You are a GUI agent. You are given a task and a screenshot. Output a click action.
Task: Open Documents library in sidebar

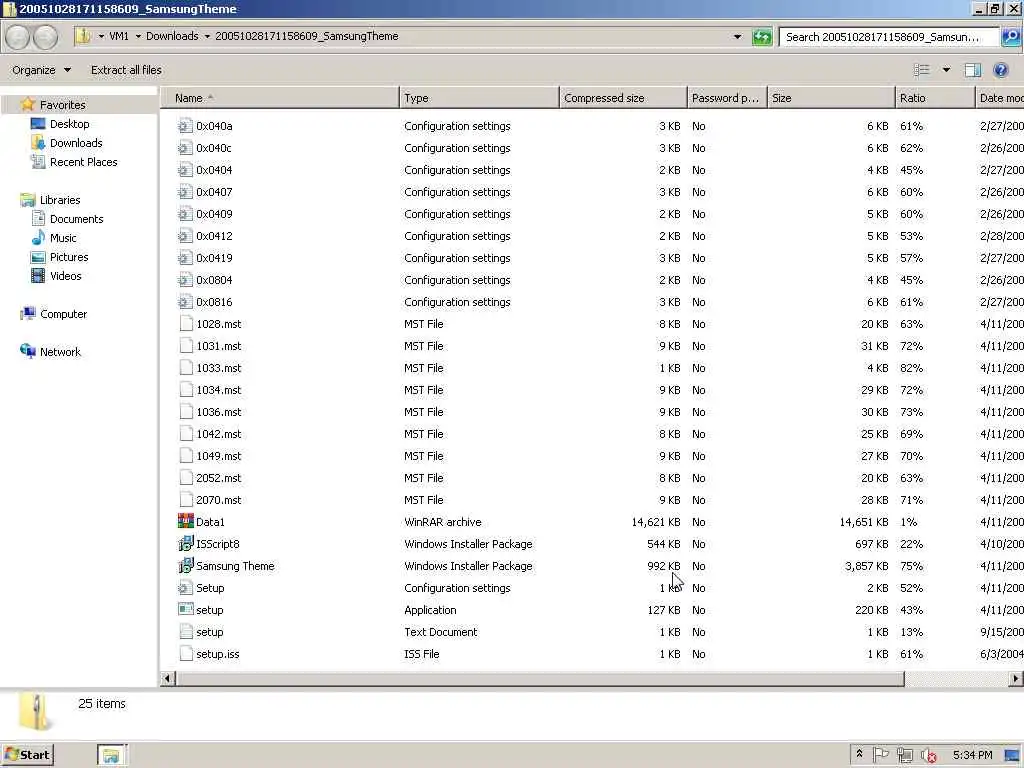pos(76,219)
